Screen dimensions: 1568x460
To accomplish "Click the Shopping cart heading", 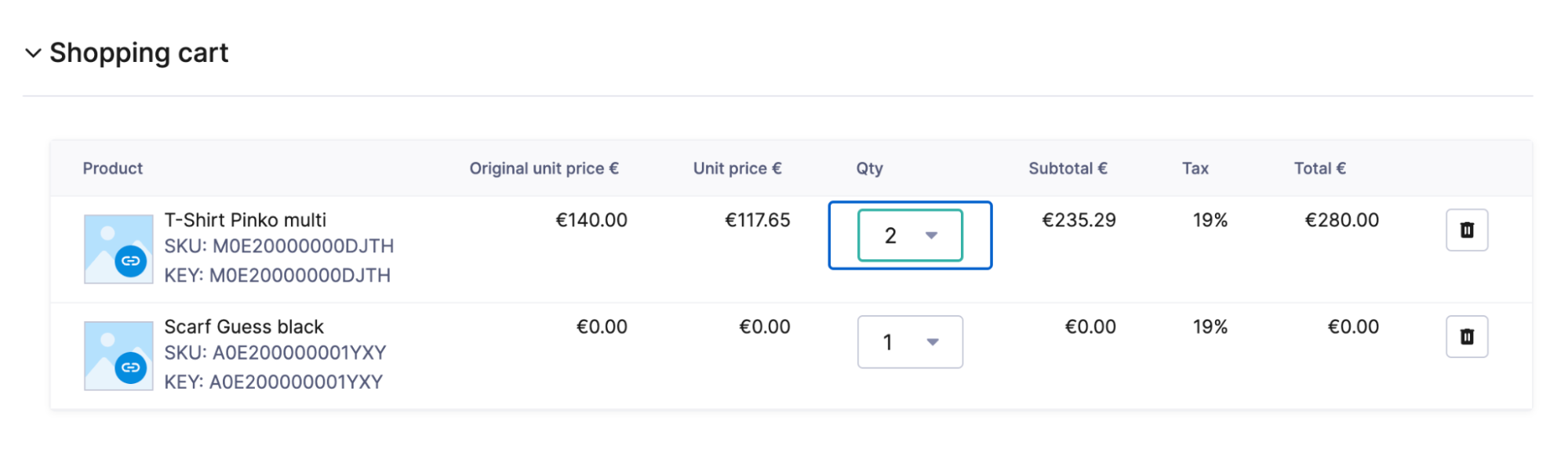I will (x=139, y=53).
